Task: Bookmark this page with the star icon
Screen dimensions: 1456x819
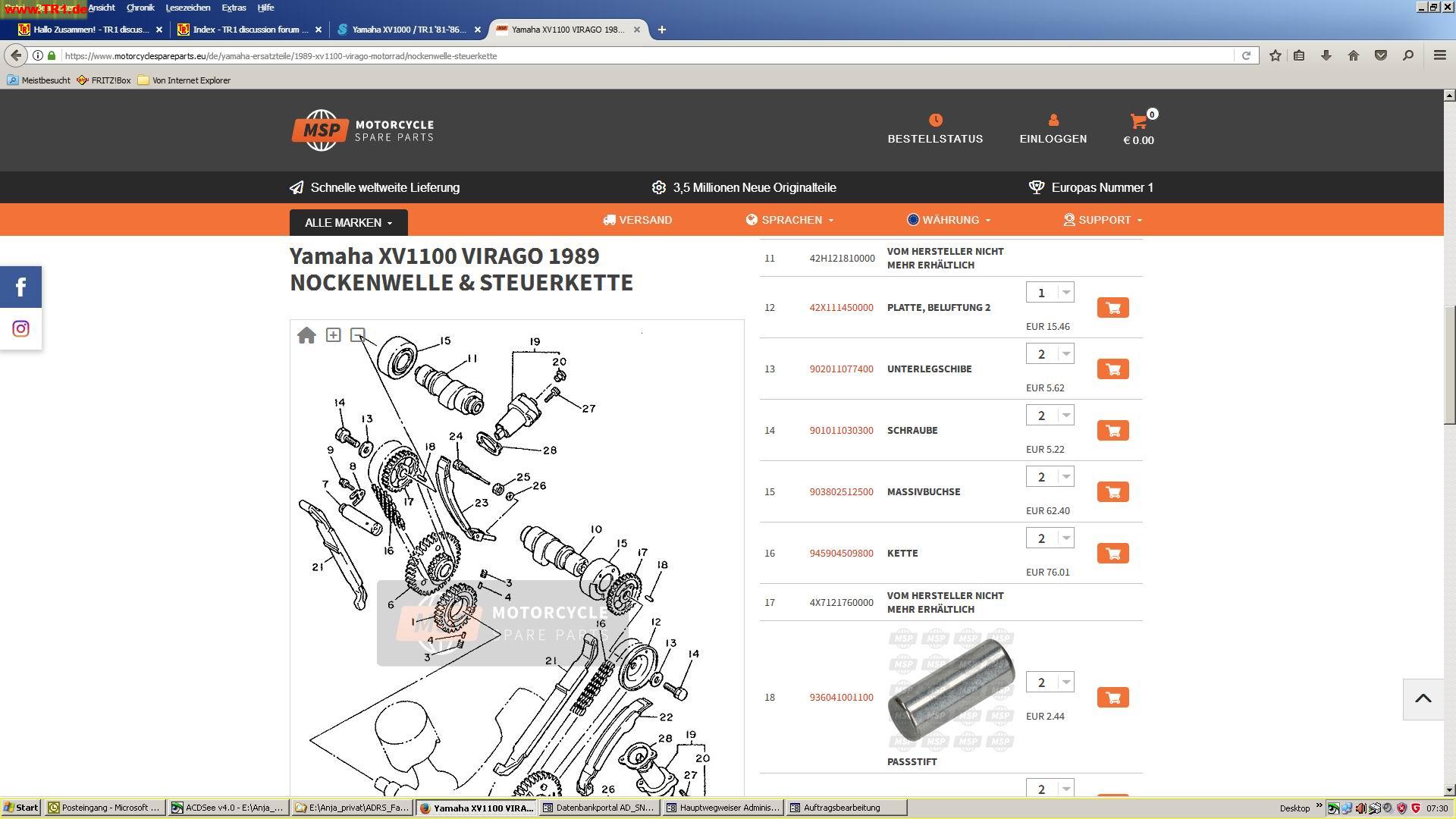Action: tap(1276, 55)
